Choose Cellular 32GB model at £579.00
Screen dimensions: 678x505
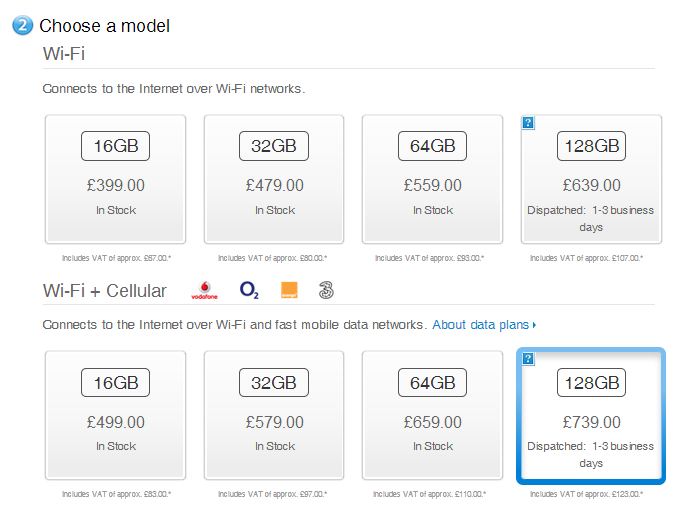click(274, 414)
